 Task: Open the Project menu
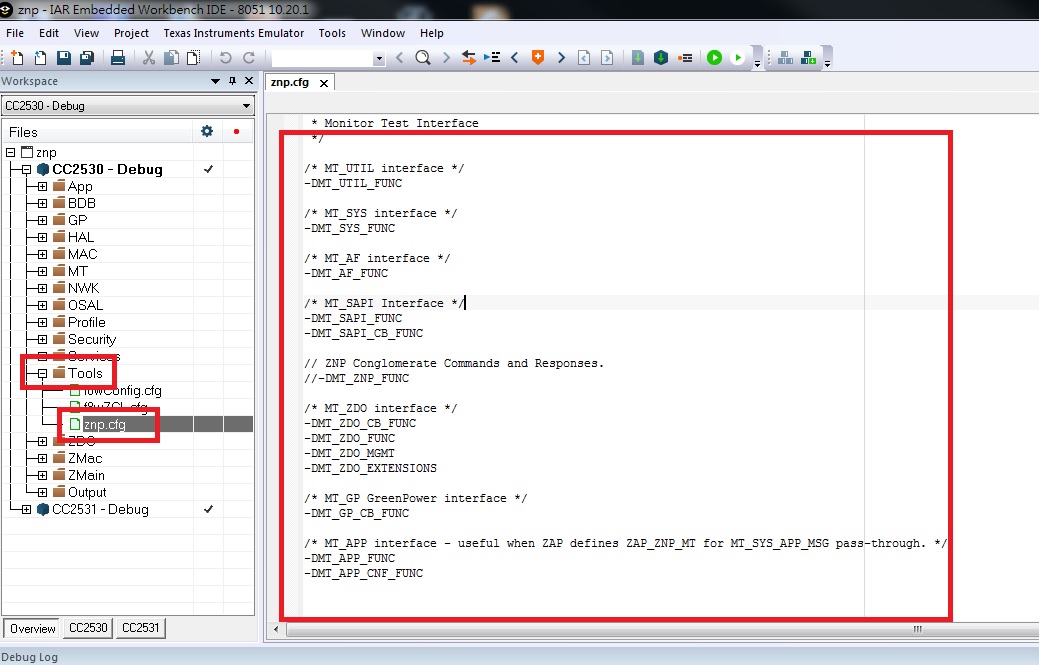point(131,33)
